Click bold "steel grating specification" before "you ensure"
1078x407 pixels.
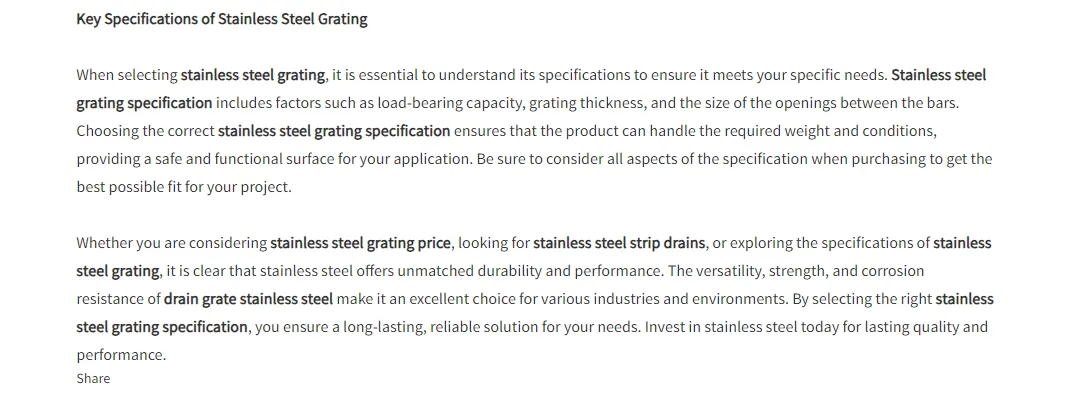162,327
